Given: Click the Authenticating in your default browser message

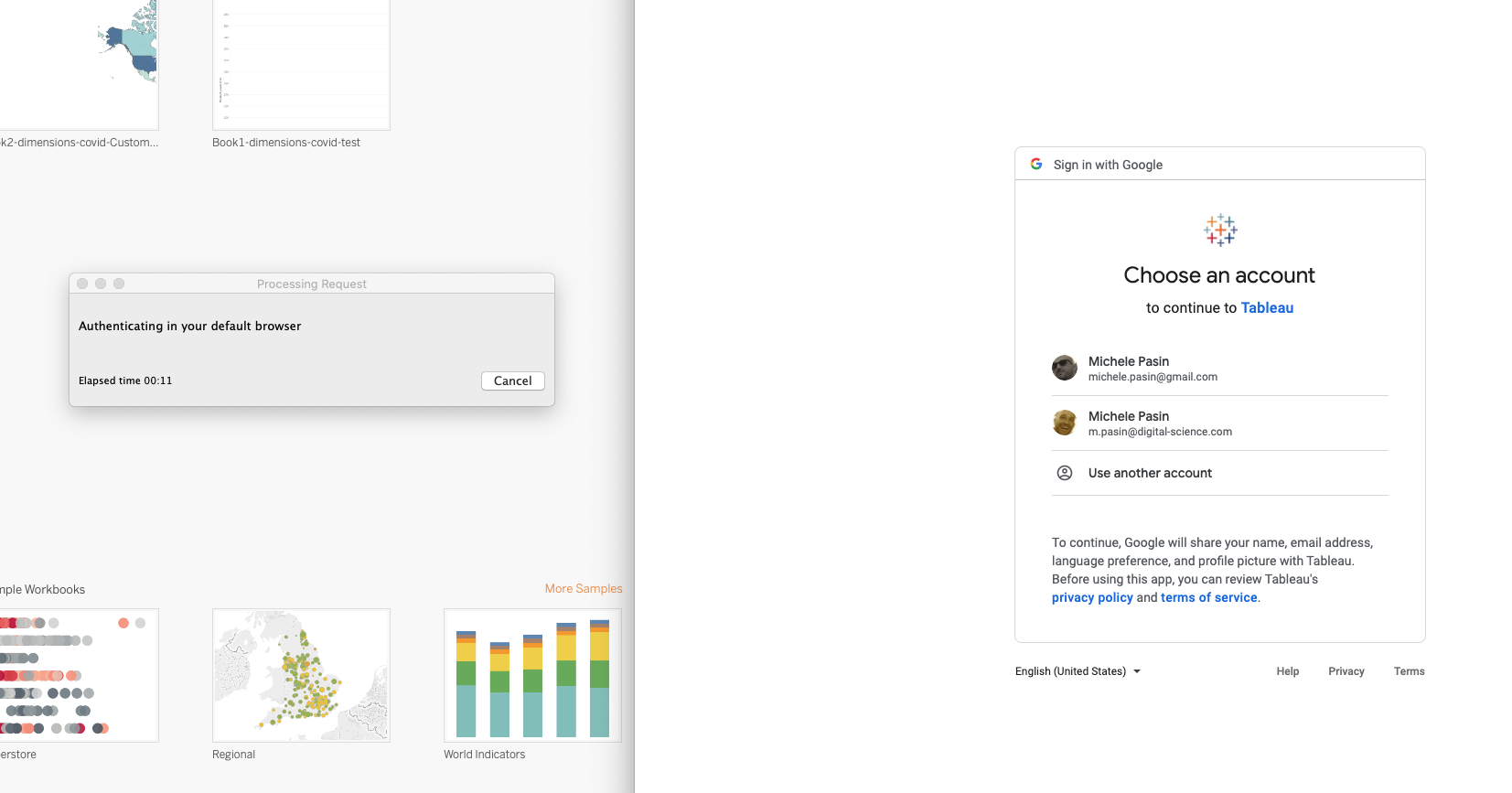Looking at the screenshot, I should [x=189, y=326].
